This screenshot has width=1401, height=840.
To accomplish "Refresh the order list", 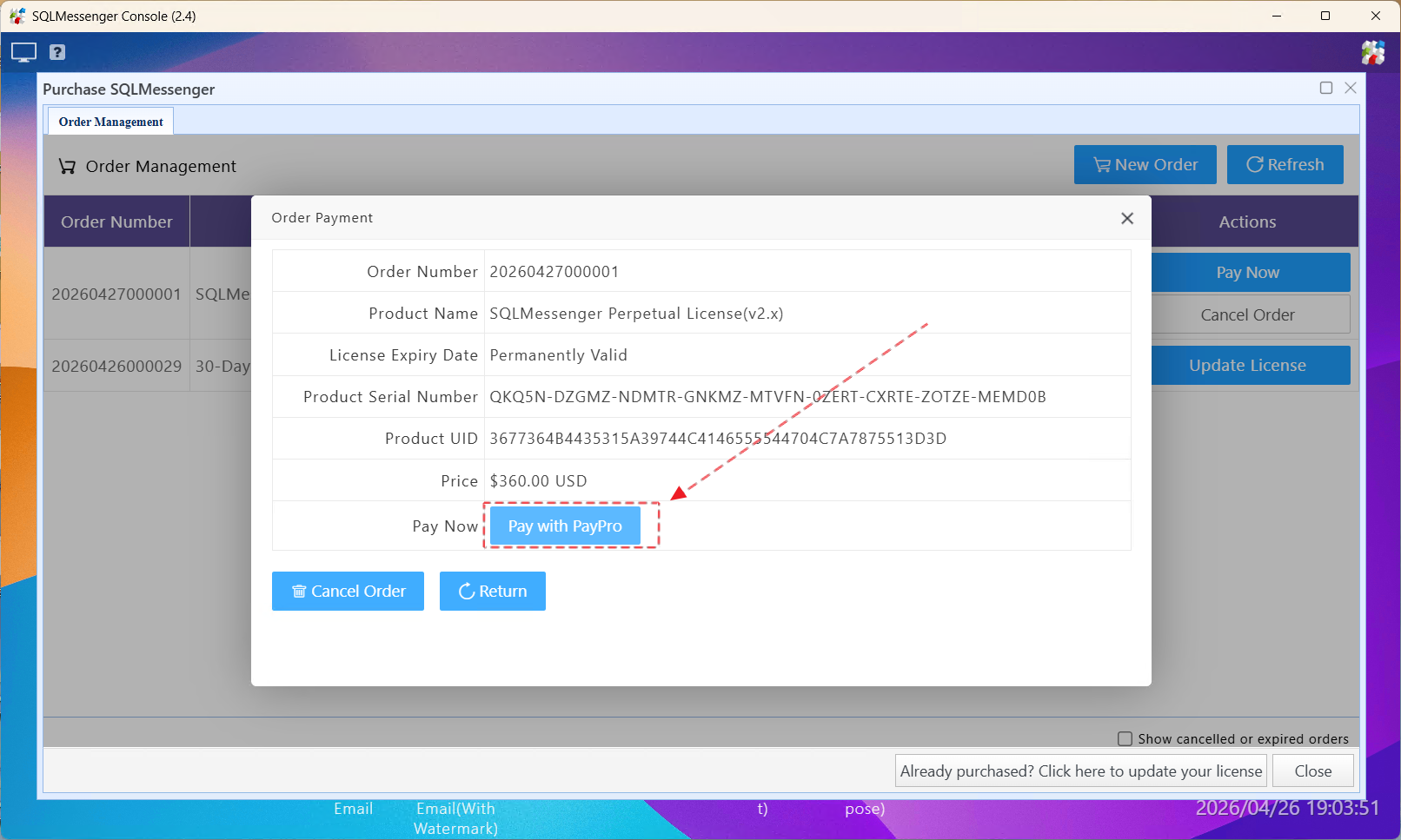I will point(1285,164).
